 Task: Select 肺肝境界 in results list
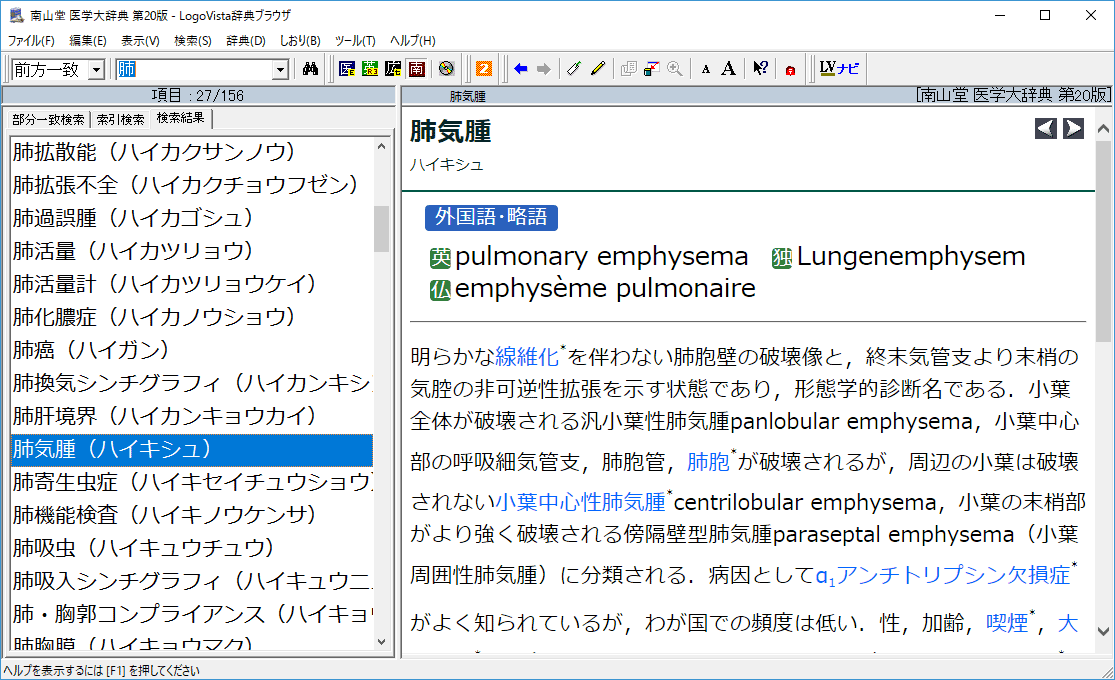tap(192, 416)
